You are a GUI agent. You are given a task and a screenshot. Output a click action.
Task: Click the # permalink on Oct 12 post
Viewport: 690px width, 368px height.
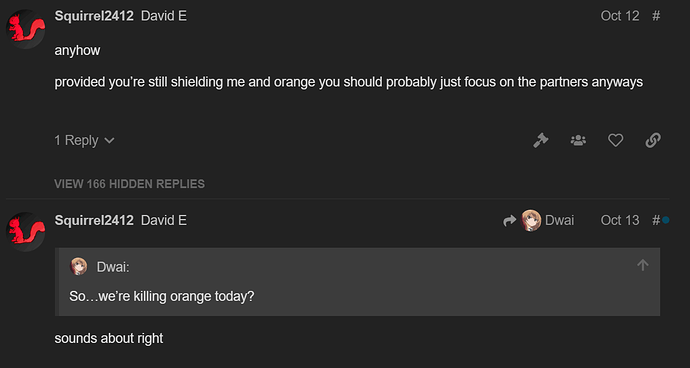coord(656,16)
